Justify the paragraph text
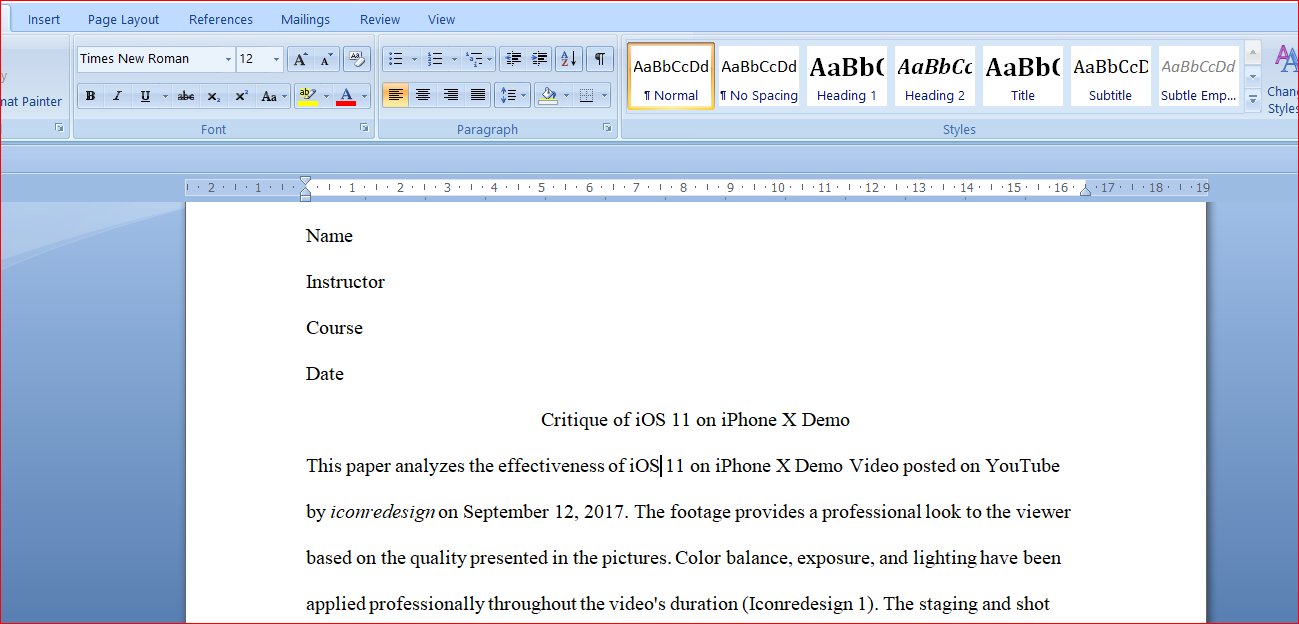1299x624 pixels. coord(479,96)
